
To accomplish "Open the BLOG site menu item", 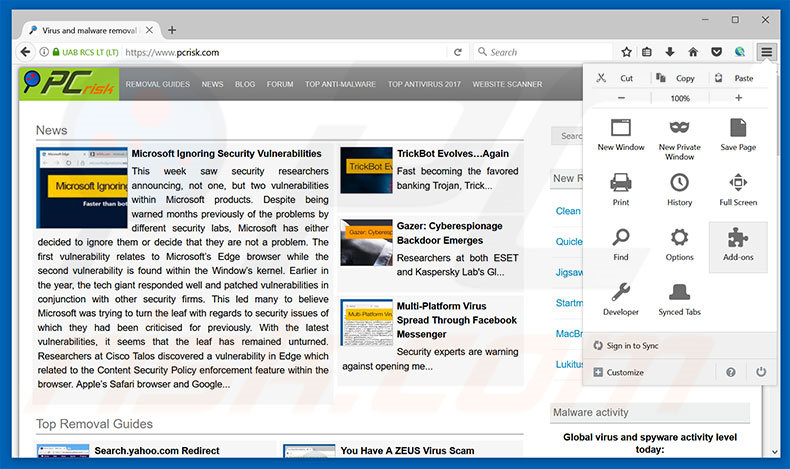I will point(245,84).
